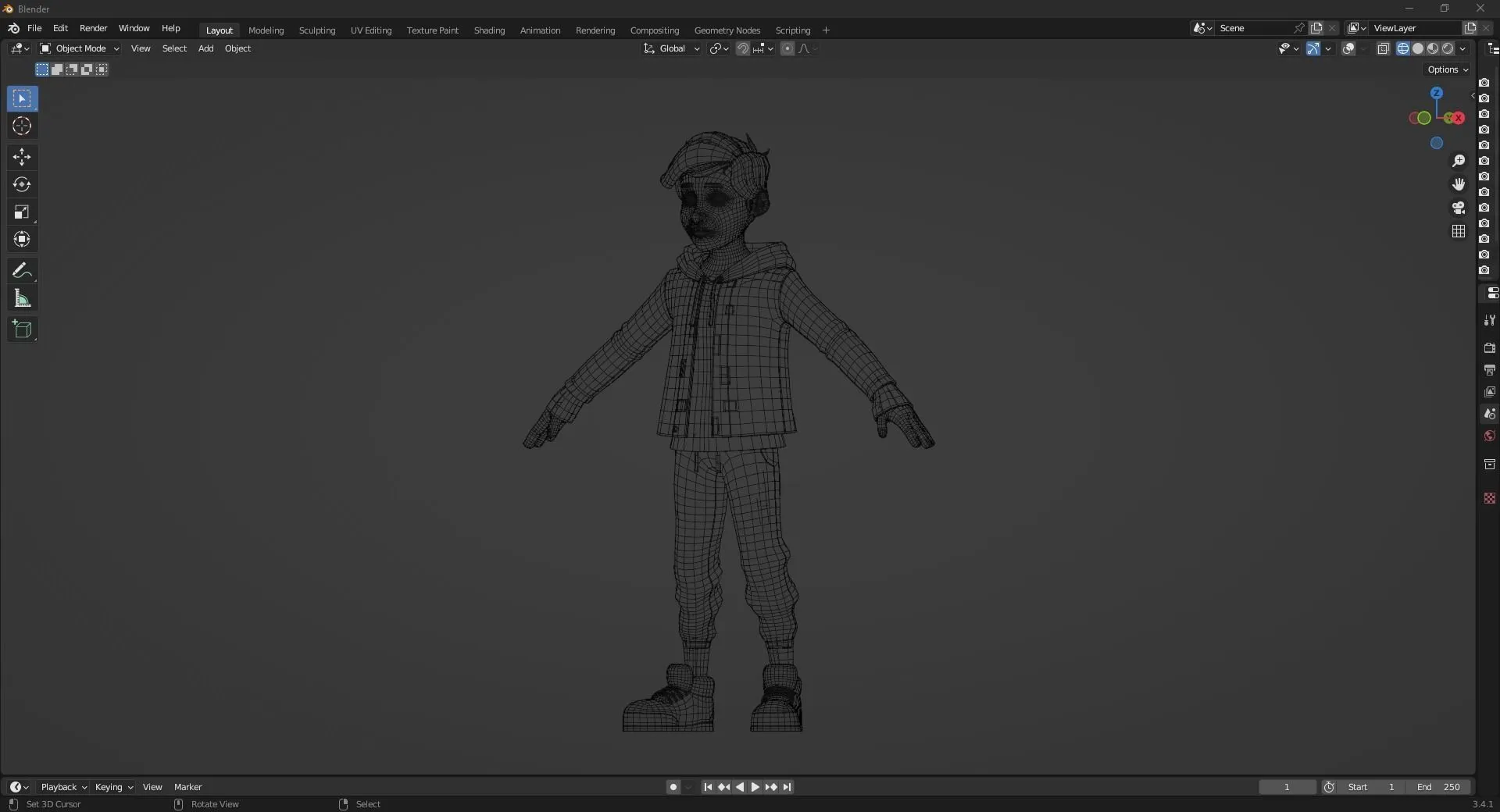Screen dimensions: 1500x812
Task: Expand the Options dropdown in the viewport
Action: pyautogui.click(x=1447, y=69)
